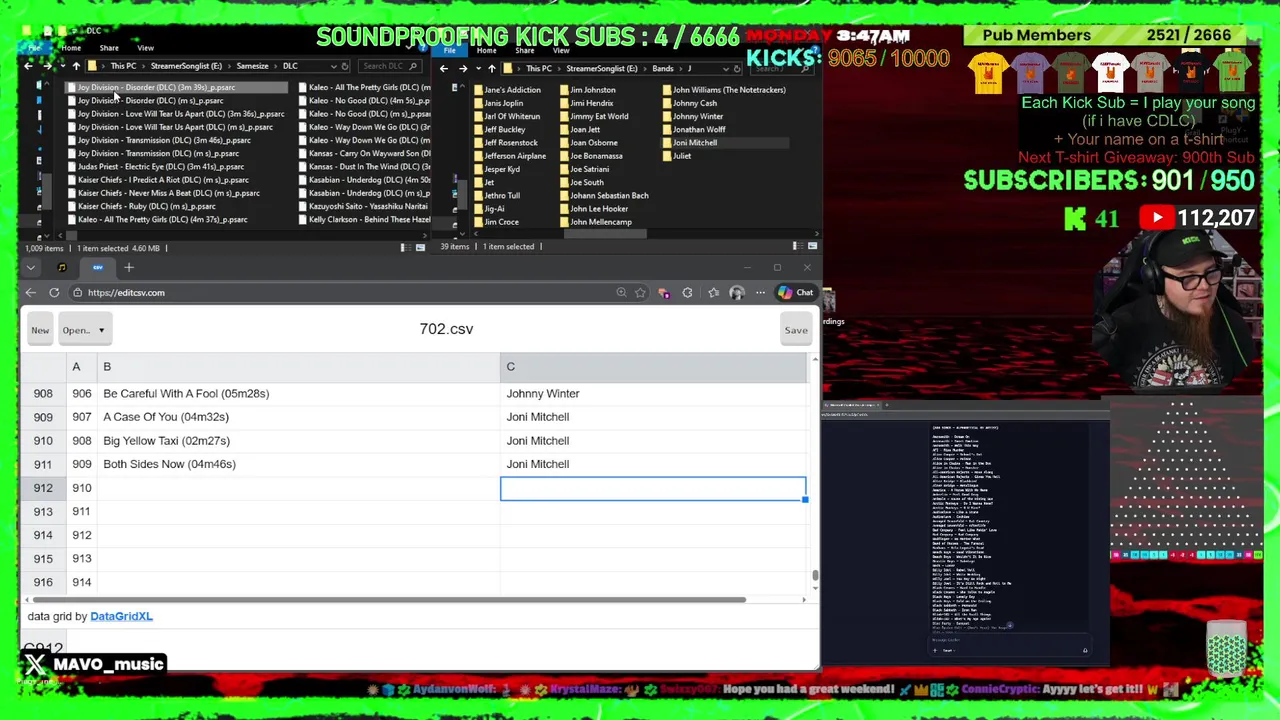
Task: Click 'Bands' in the J folder explorer breadcrumb
Action: (663, 69)
